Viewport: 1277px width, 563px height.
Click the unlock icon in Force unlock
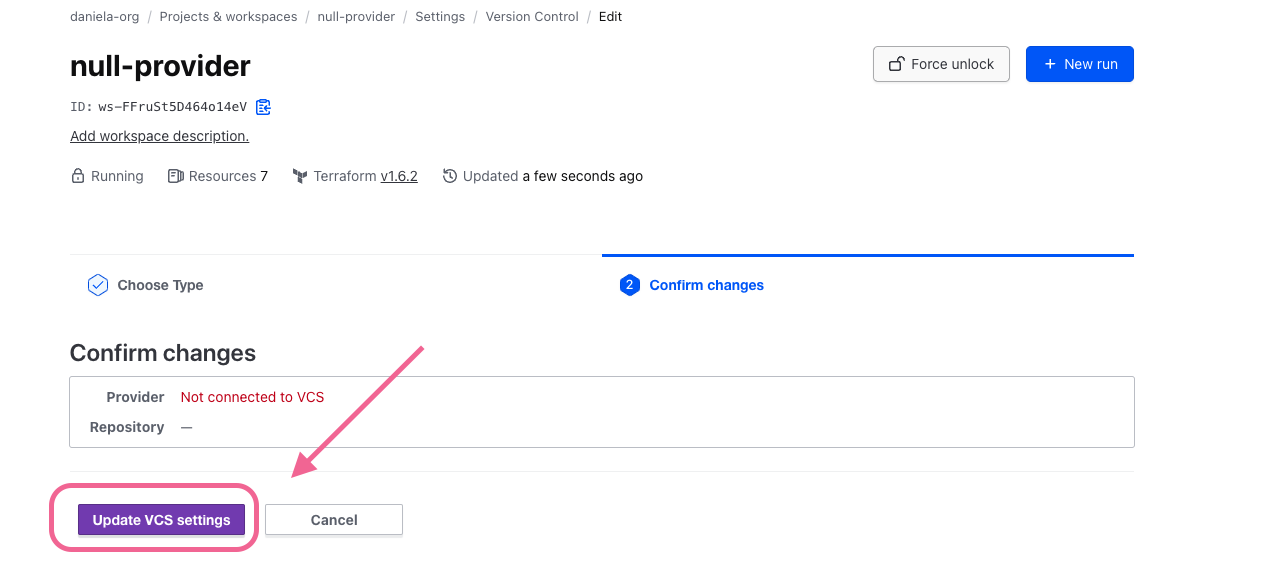click(897, 64)
